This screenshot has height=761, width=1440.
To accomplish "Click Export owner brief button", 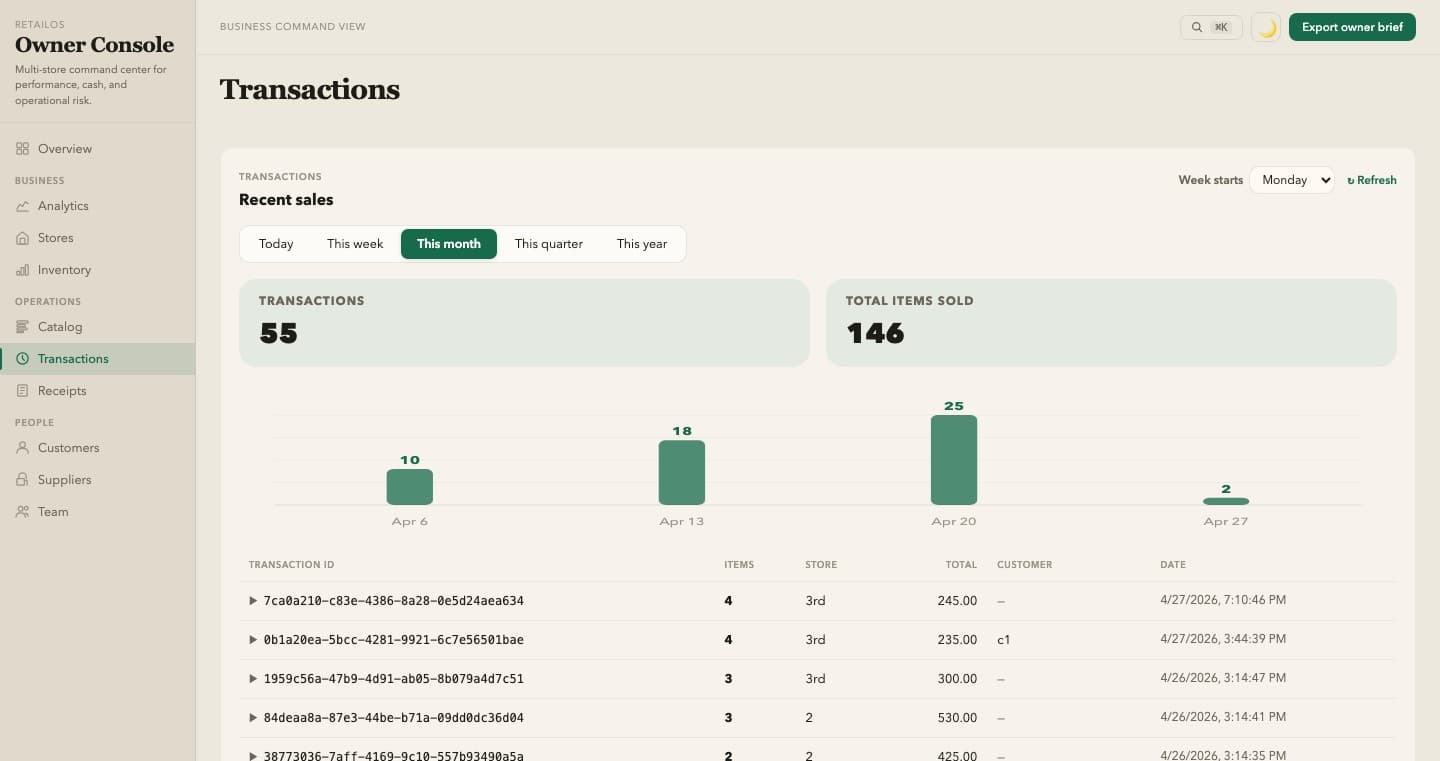I will click(x=1352, y=27).
